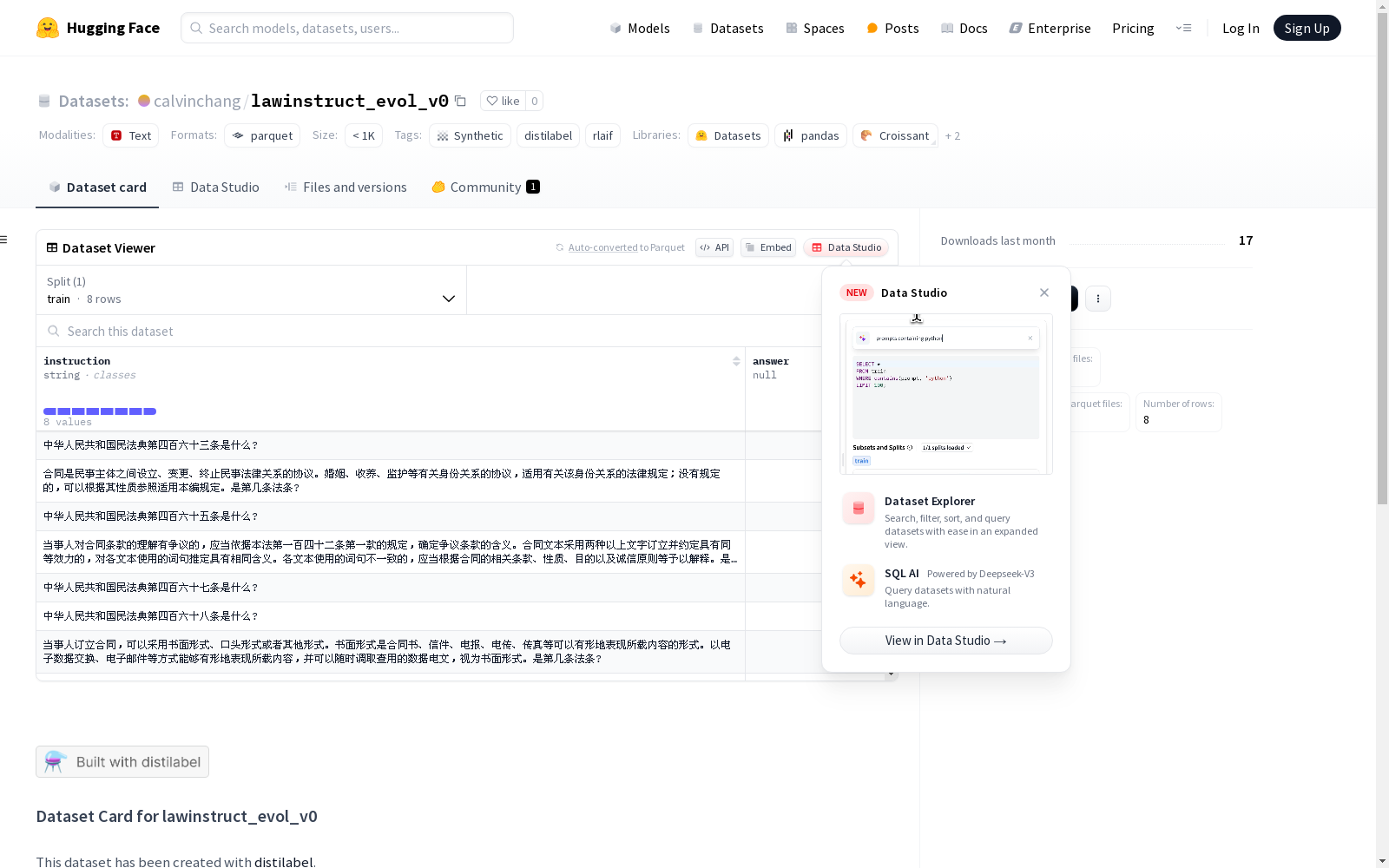Open the Models page
1389x868 pixels.
click(x=640, y=28)
